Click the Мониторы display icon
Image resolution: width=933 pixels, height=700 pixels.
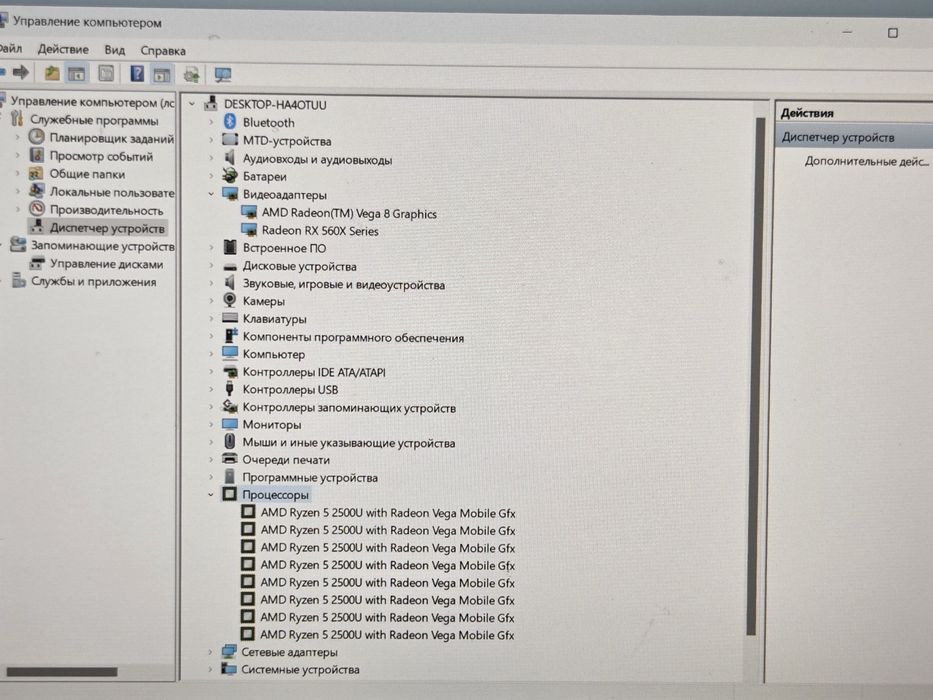coord(230,424)
